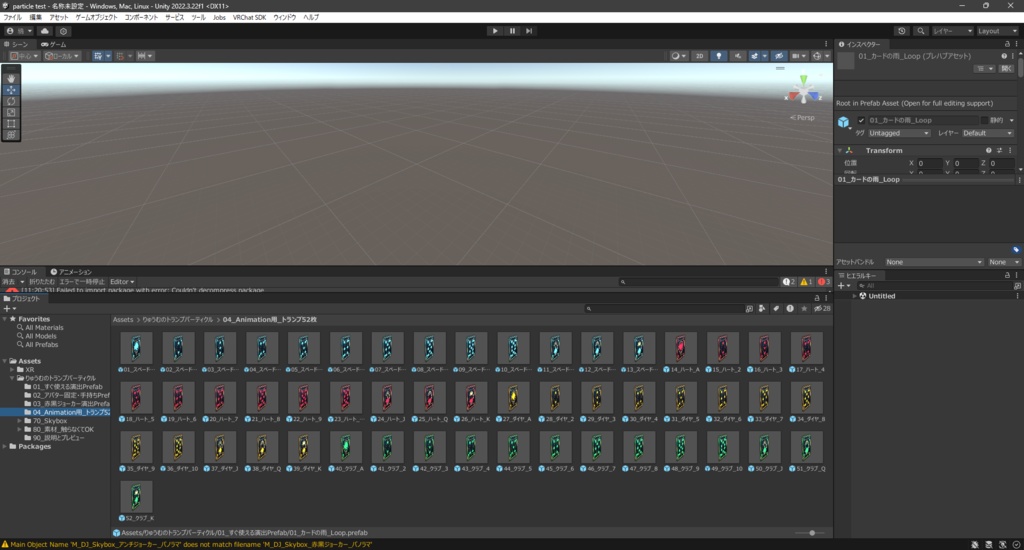
Task: Open the undo history icon
Action: (902, 31)
